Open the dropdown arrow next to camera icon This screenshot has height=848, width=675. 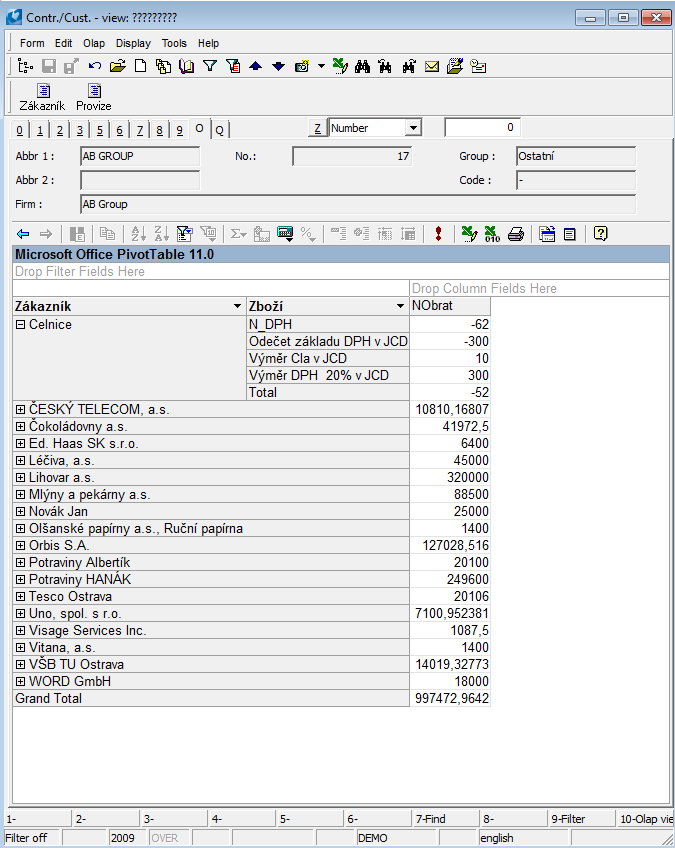[321, 67]
